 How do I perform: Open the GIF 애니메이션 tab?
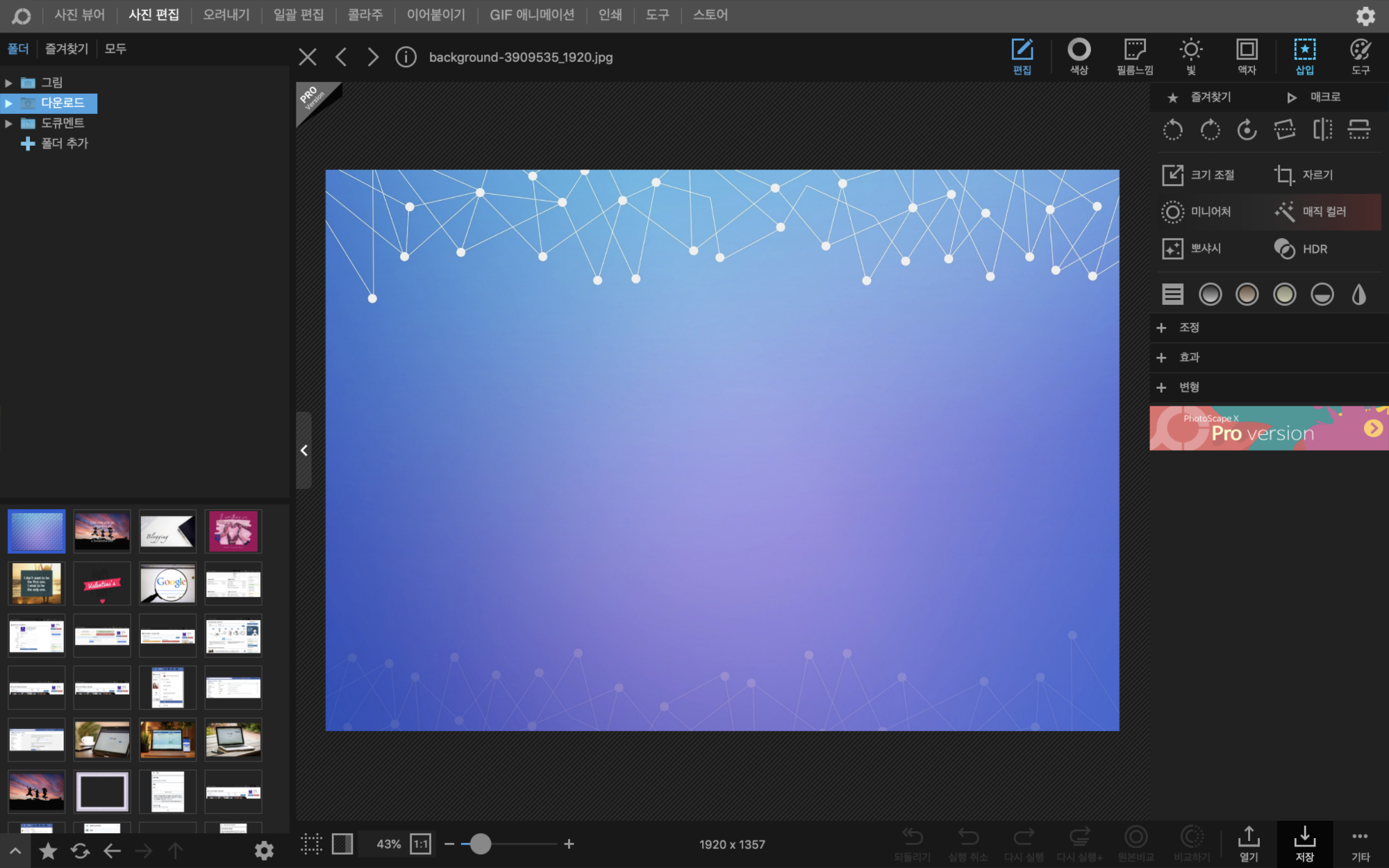point(532,15)
